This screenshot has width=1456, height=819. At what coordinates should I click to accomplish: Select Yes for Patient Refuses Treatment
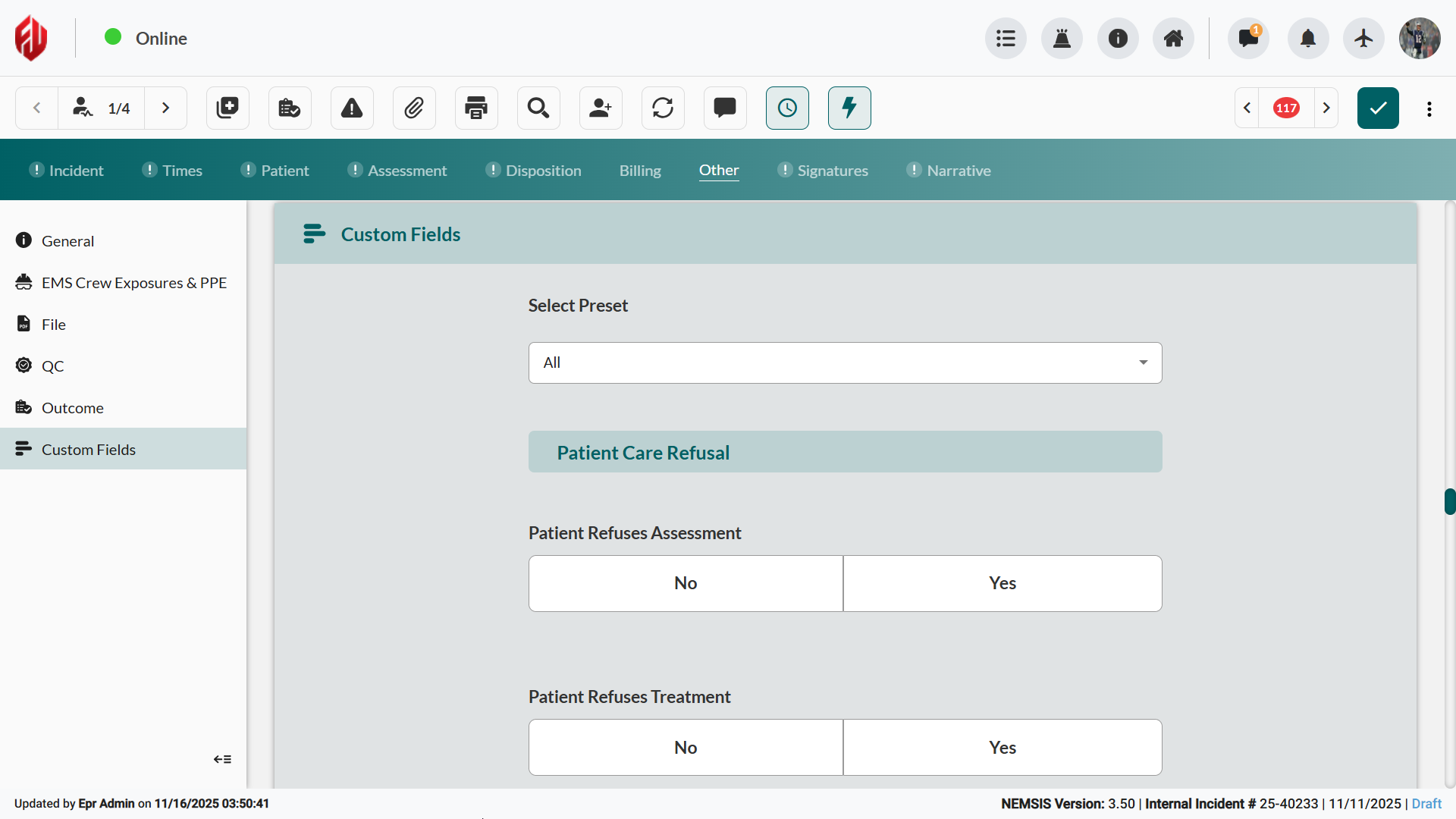coord(1002,747)
